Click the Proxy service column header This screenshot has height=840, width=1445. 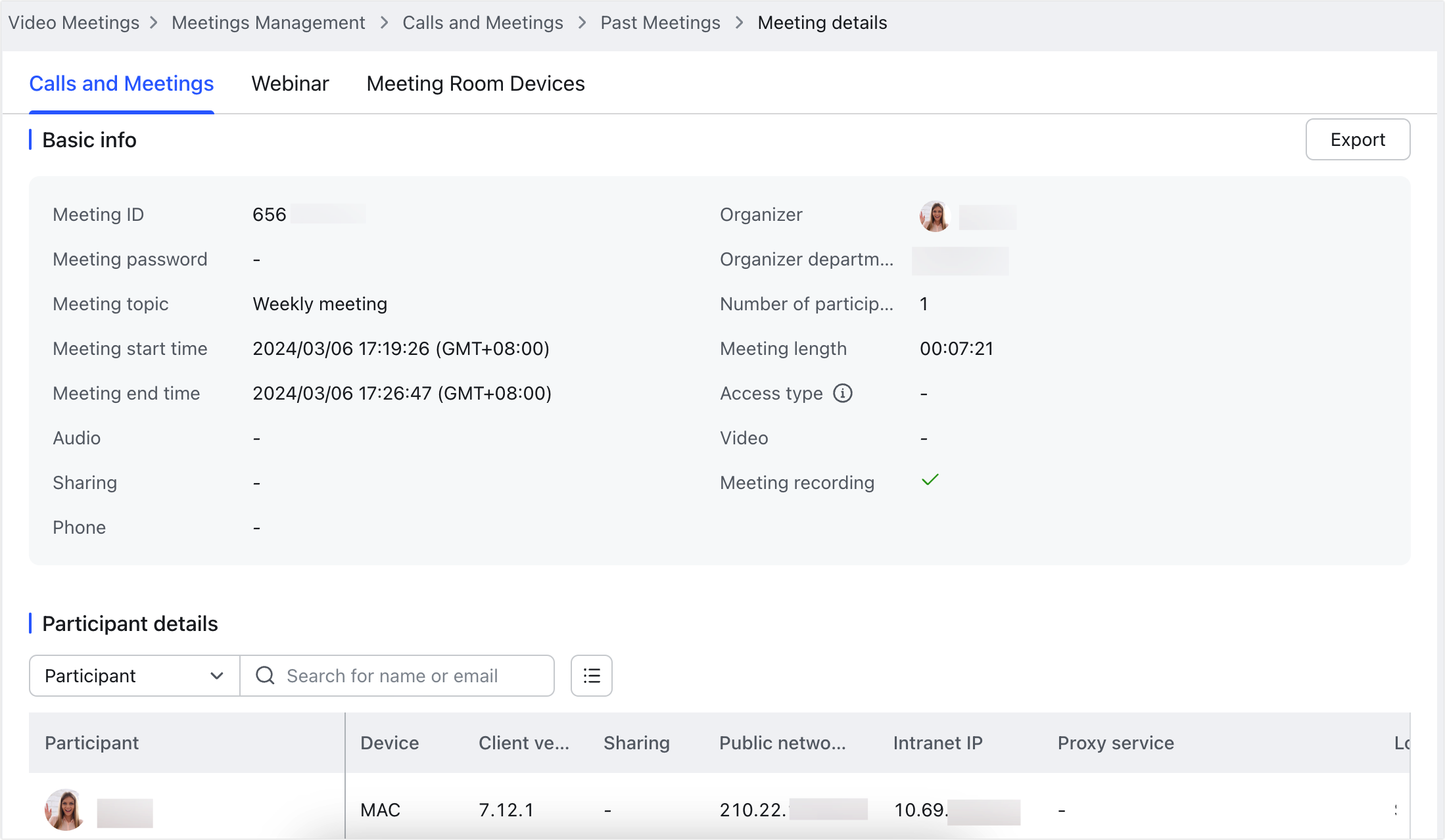tap(1115, 743)
